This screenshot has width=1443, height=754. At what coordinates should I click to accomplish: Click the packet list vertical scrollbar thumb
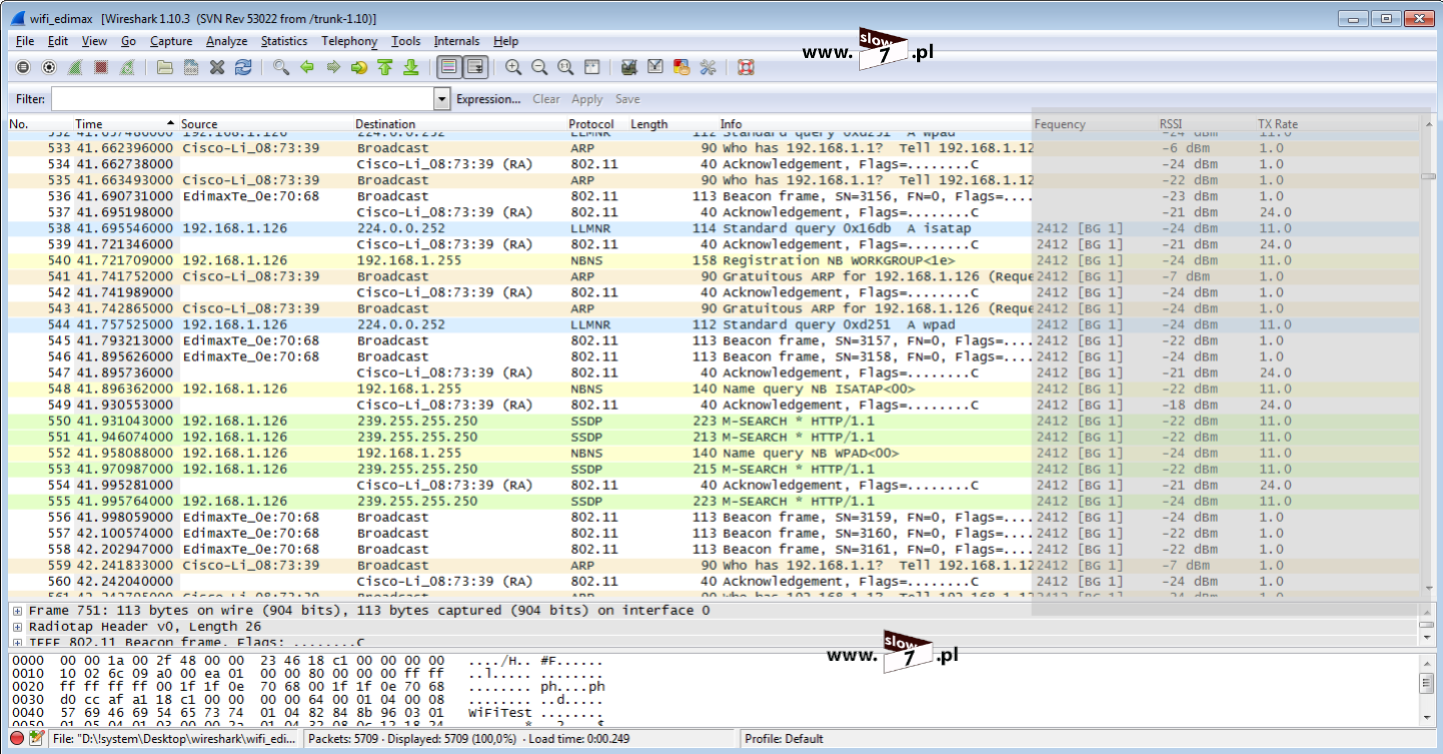click(x=1427, y=176)
